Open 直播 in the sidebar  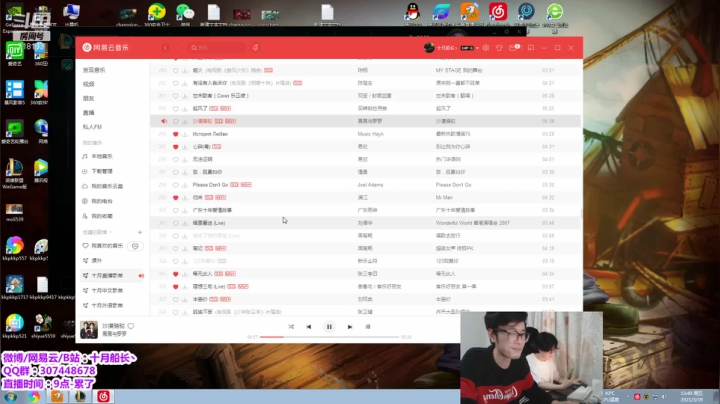(89, 112)
